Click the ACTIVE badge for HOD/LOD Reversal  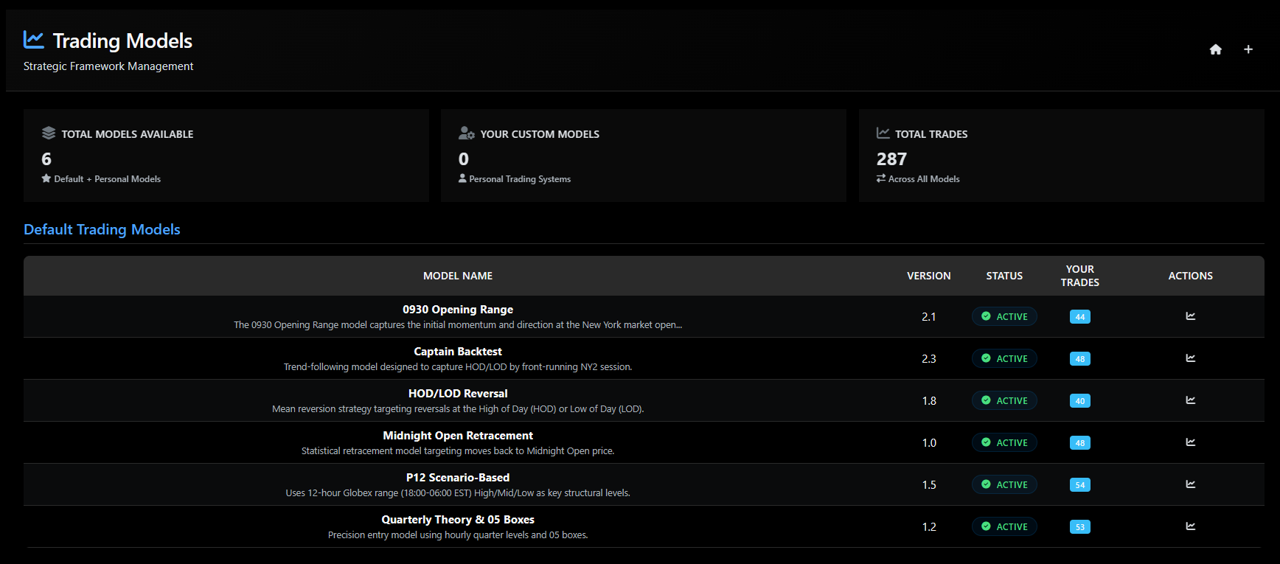pyautogui.click(x=1004, y=400)
